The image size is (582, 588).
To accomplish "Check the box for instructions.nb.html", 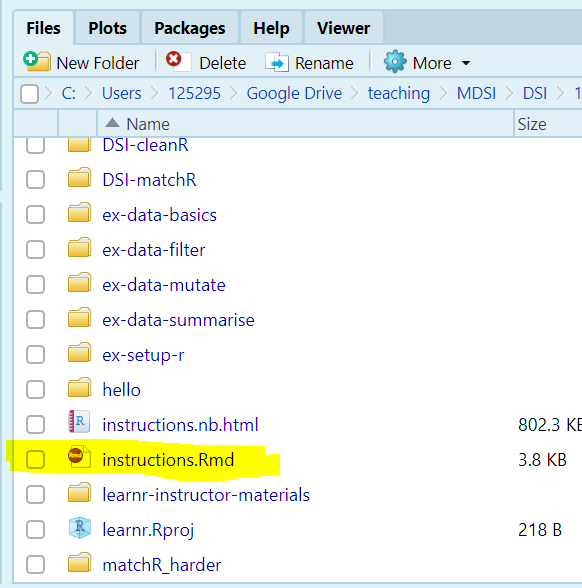I will (x=36, y=424).
